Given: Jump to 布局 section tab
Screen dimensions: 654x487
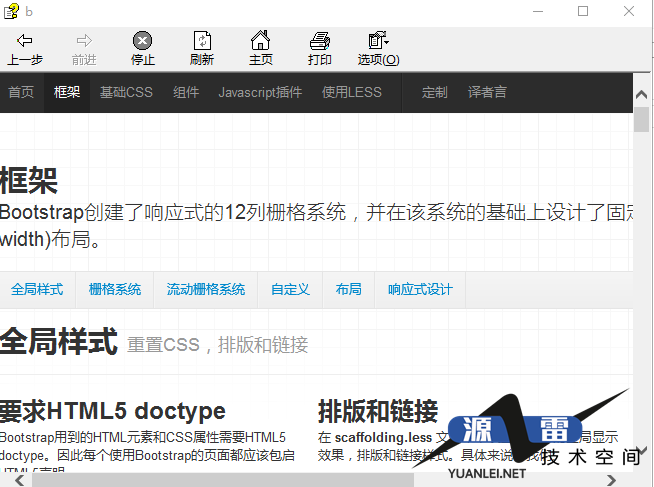Looking at the screenshot, I should click(x=349, y=289).
